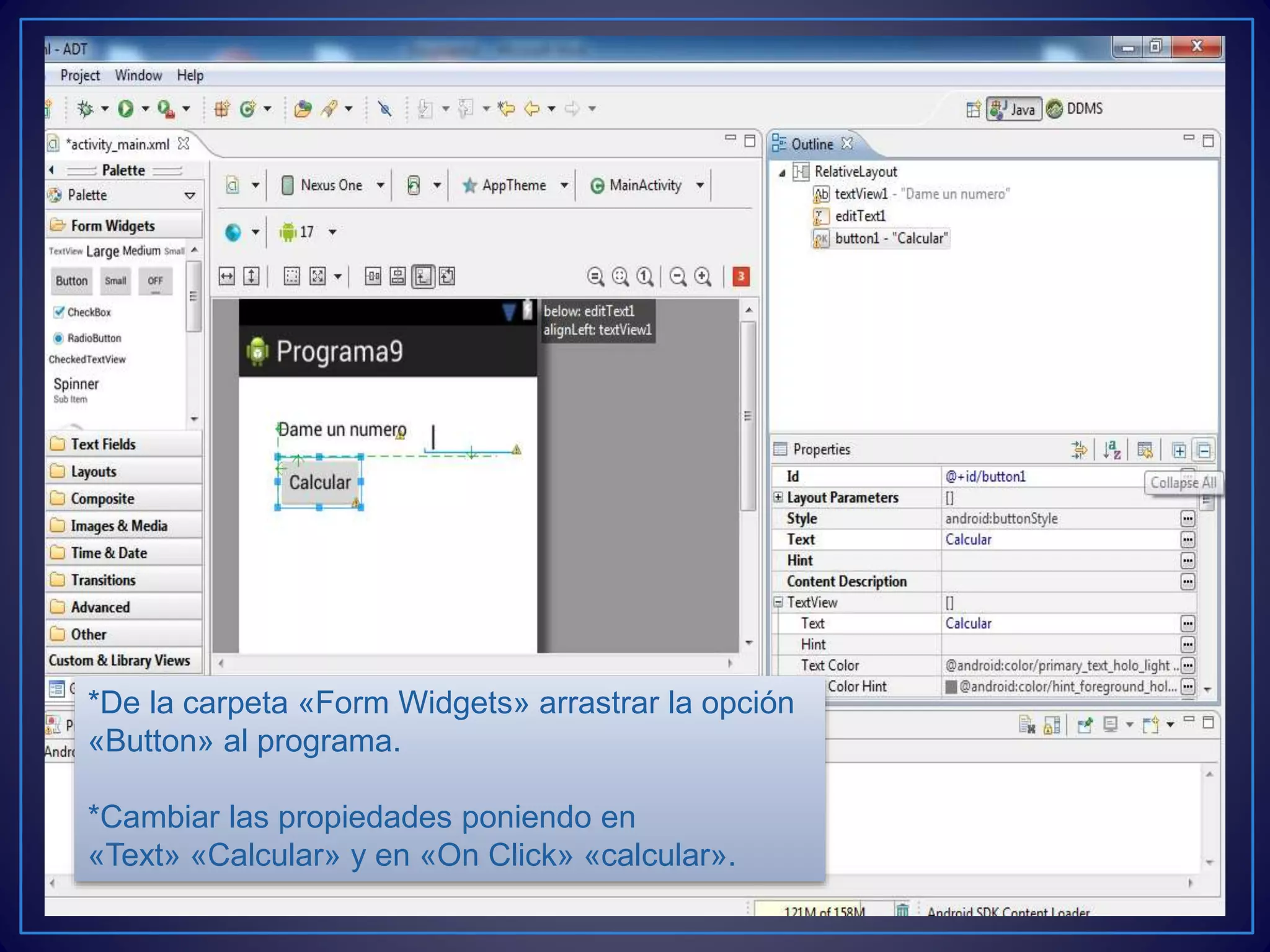Click Collapse All properties icon
The height and width of the screenshot is (952, 1270).
[1204, 451]
